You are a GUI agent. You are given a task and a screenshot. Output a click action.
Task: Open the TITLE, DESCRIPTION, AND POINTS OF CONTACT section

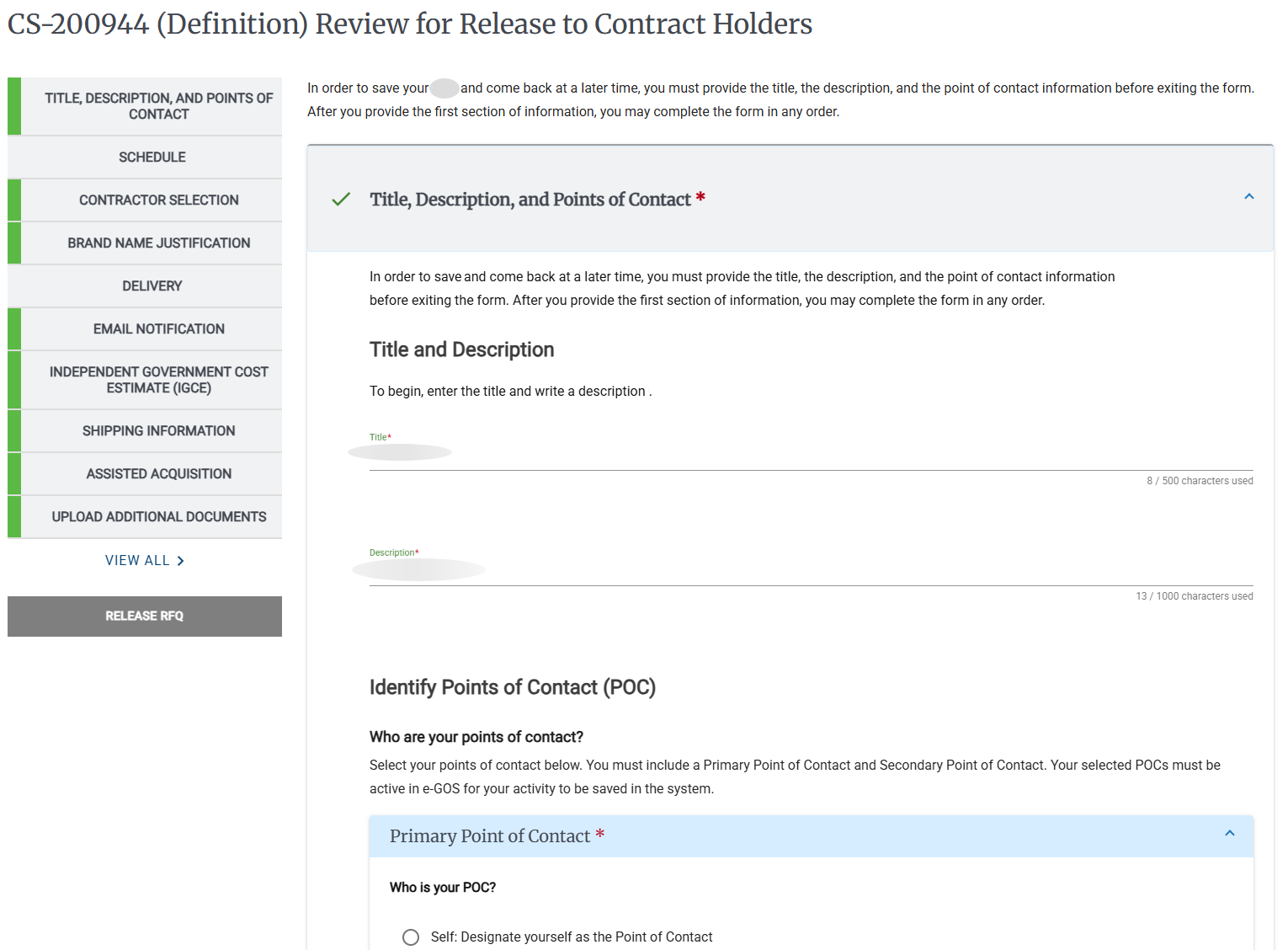pos(159,106)
